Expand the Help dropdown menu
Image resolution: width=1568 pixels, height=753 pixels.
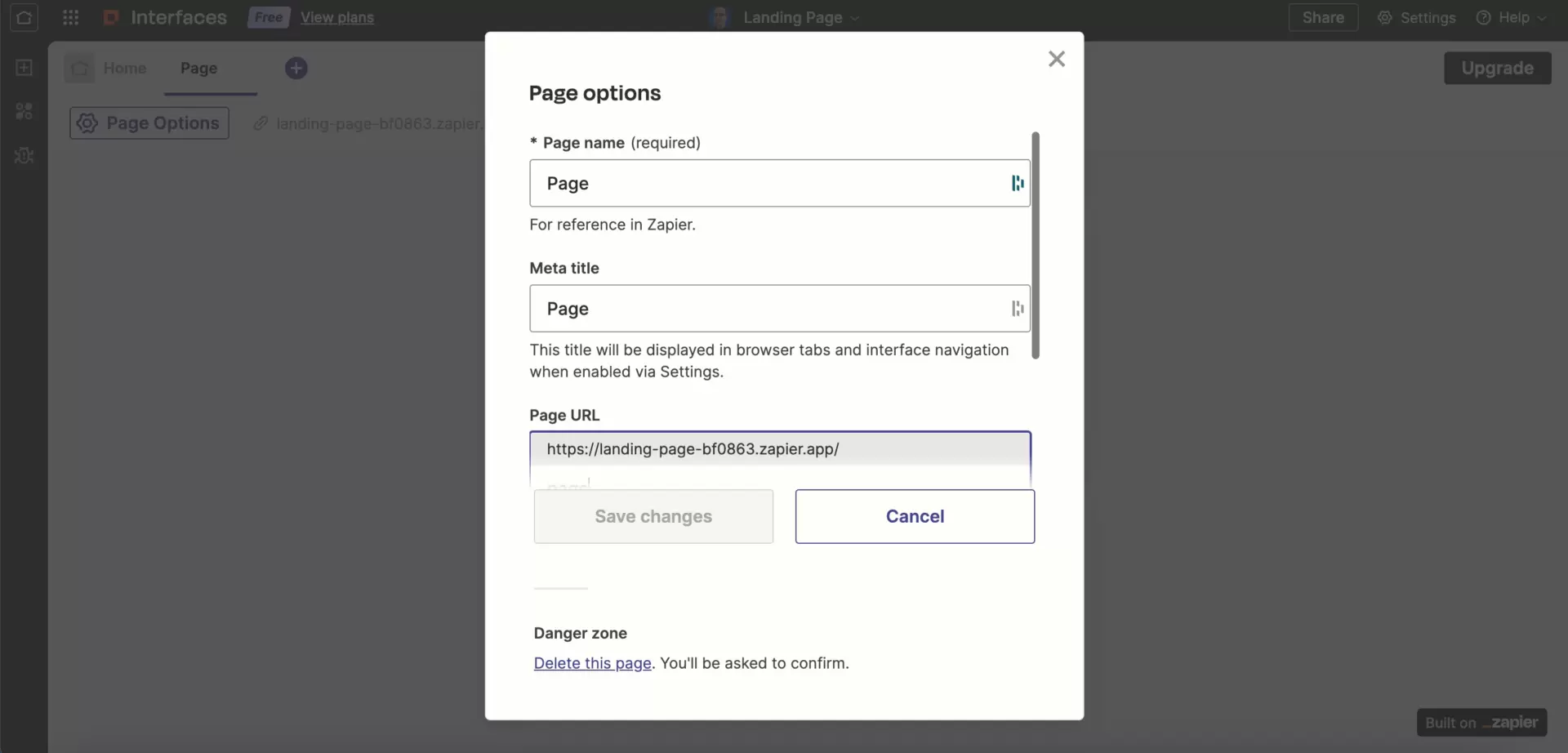[1512, 17]
